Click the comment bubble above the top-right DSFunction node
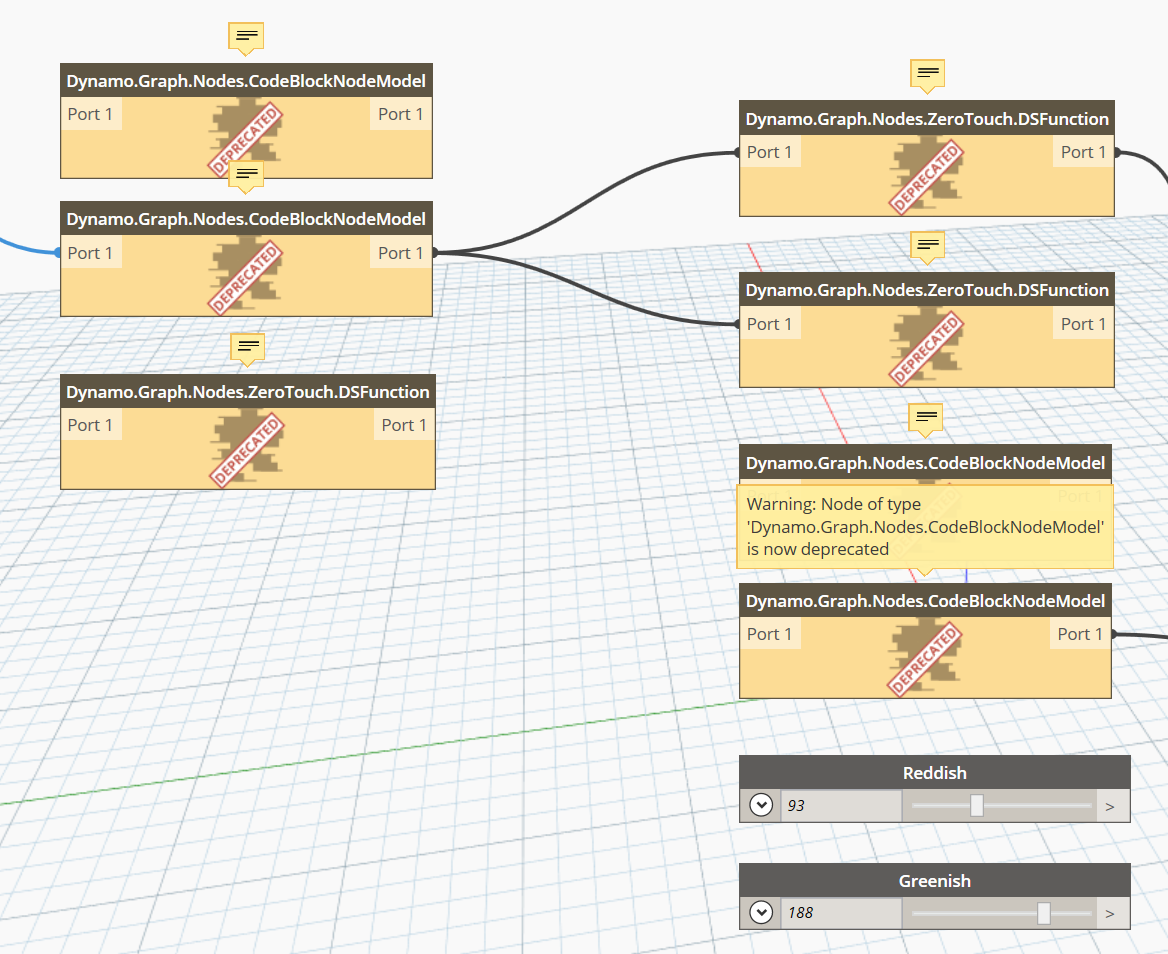The width and height of the screenshot is (1168, 954). click(x=927, y=74)
